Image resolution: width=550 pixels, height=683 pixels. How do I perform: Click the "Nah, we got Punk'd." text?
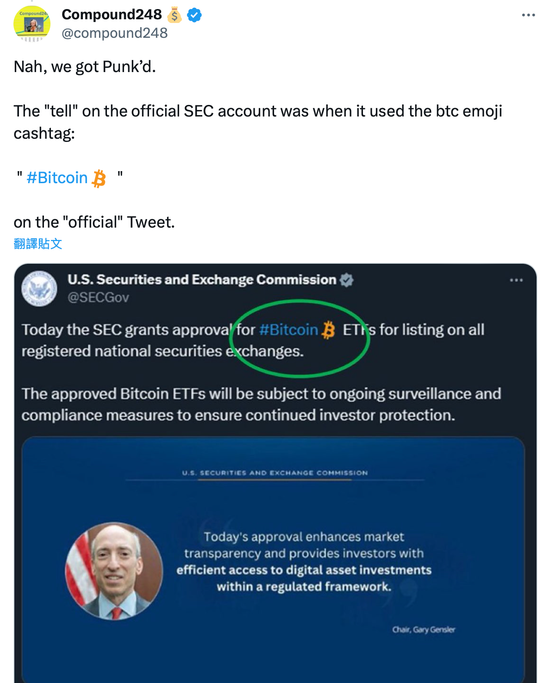pyautogui.click(x=84, y=67)
